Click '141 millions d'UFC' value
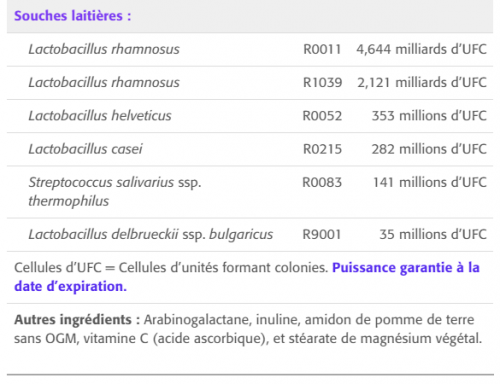Viewport: 500px width, 384px height. coord(430,182)
